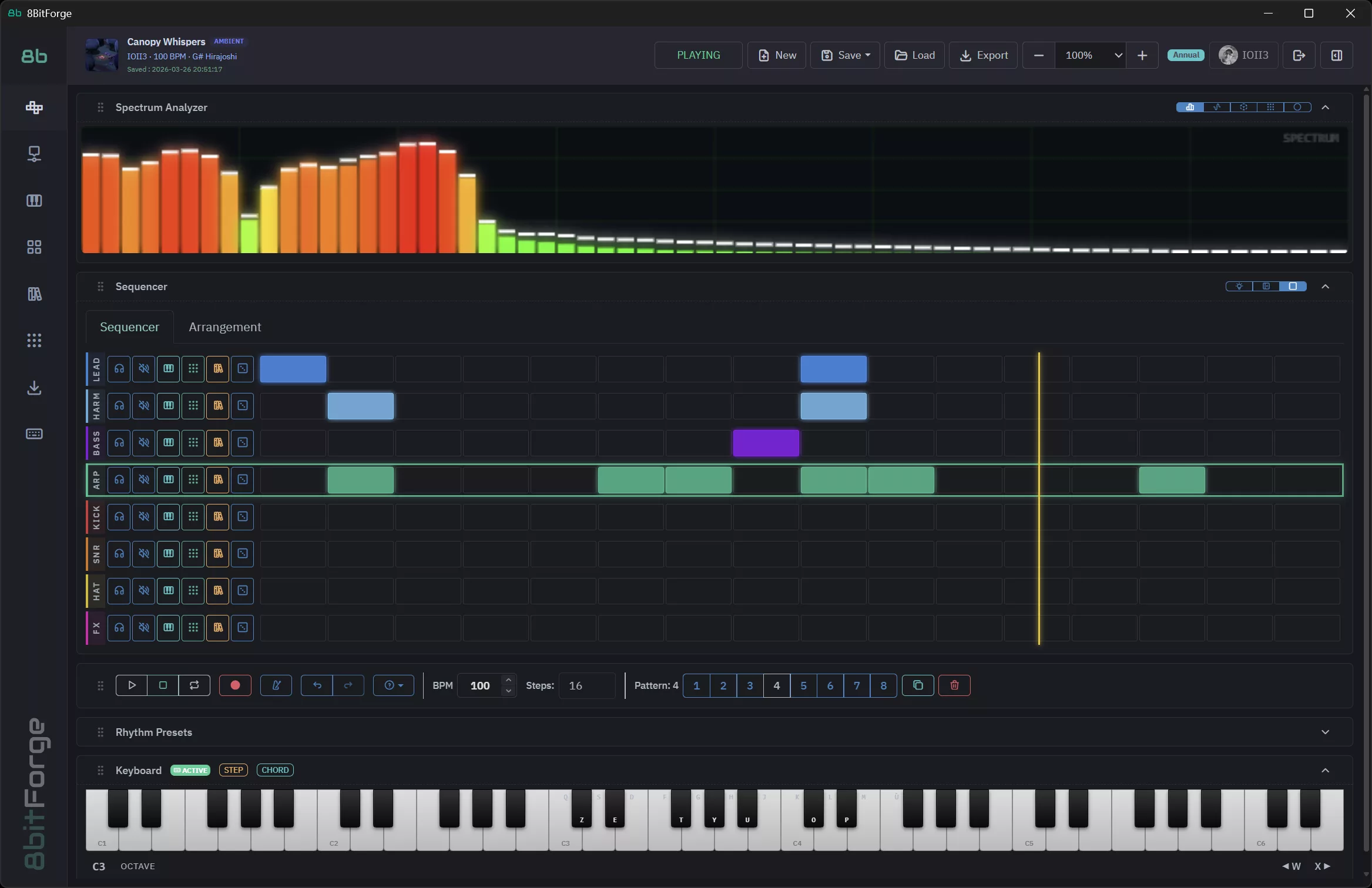Screen dimensions: 1372x888
Task: Enable loop playback in the transport bar
Action: 194,685
